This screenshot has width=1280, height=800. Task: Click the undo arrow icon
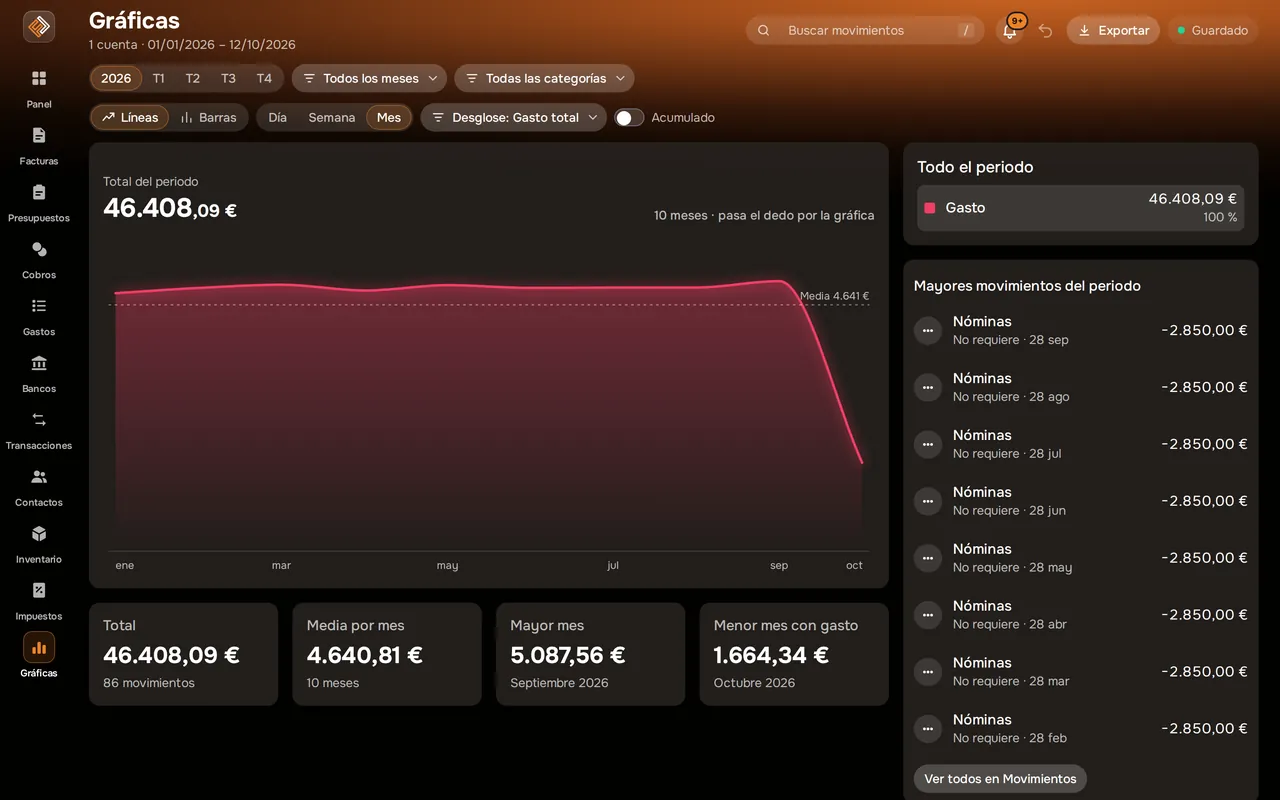coord(1046,31)
